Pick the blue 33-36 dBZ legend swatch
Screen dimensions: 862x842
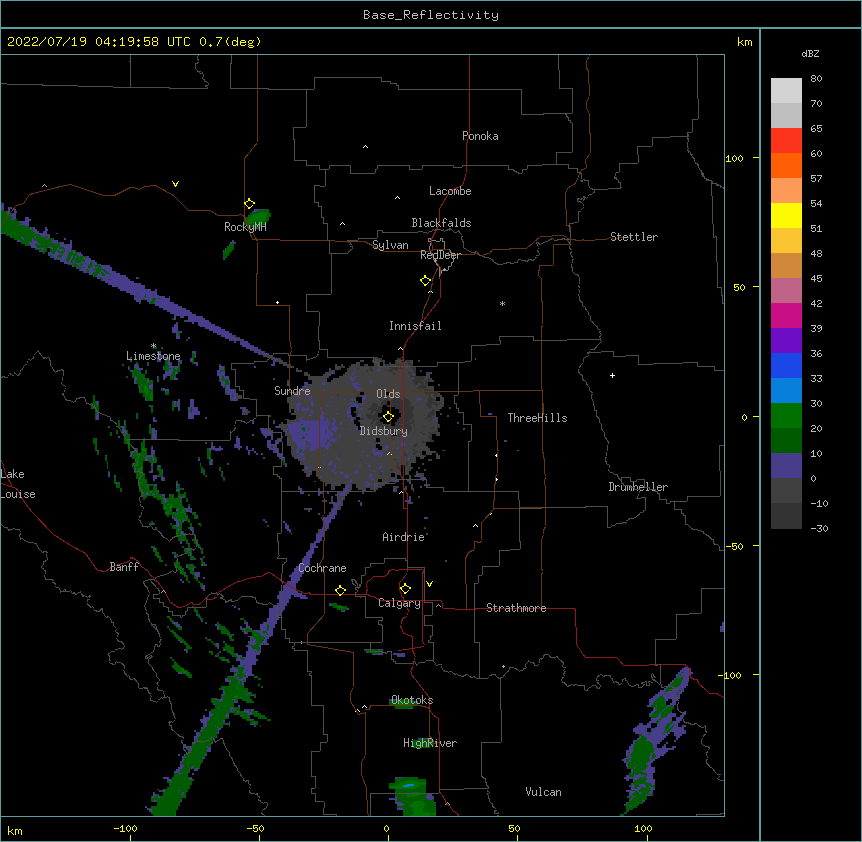point(786,365)
